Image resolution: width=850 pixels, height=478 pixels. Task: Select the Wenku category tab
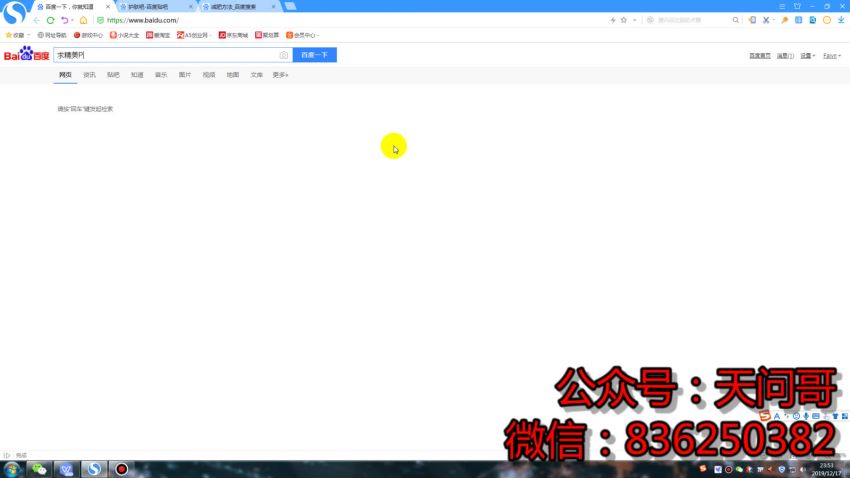[x=256, y=75]
